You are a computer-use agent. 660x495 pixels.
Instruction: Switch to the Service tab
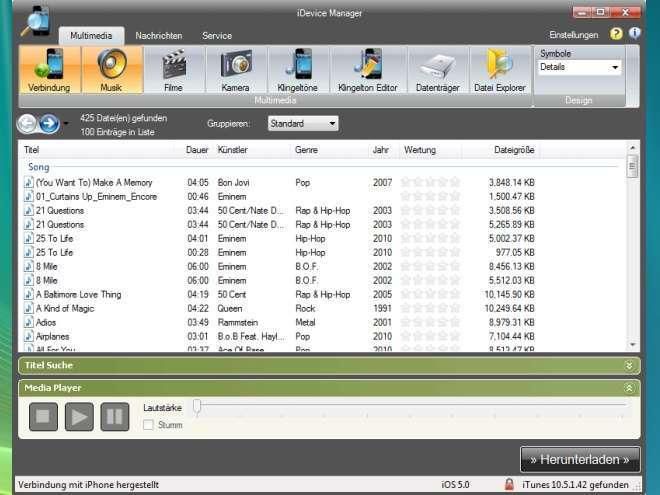click(x=217, y=36)
